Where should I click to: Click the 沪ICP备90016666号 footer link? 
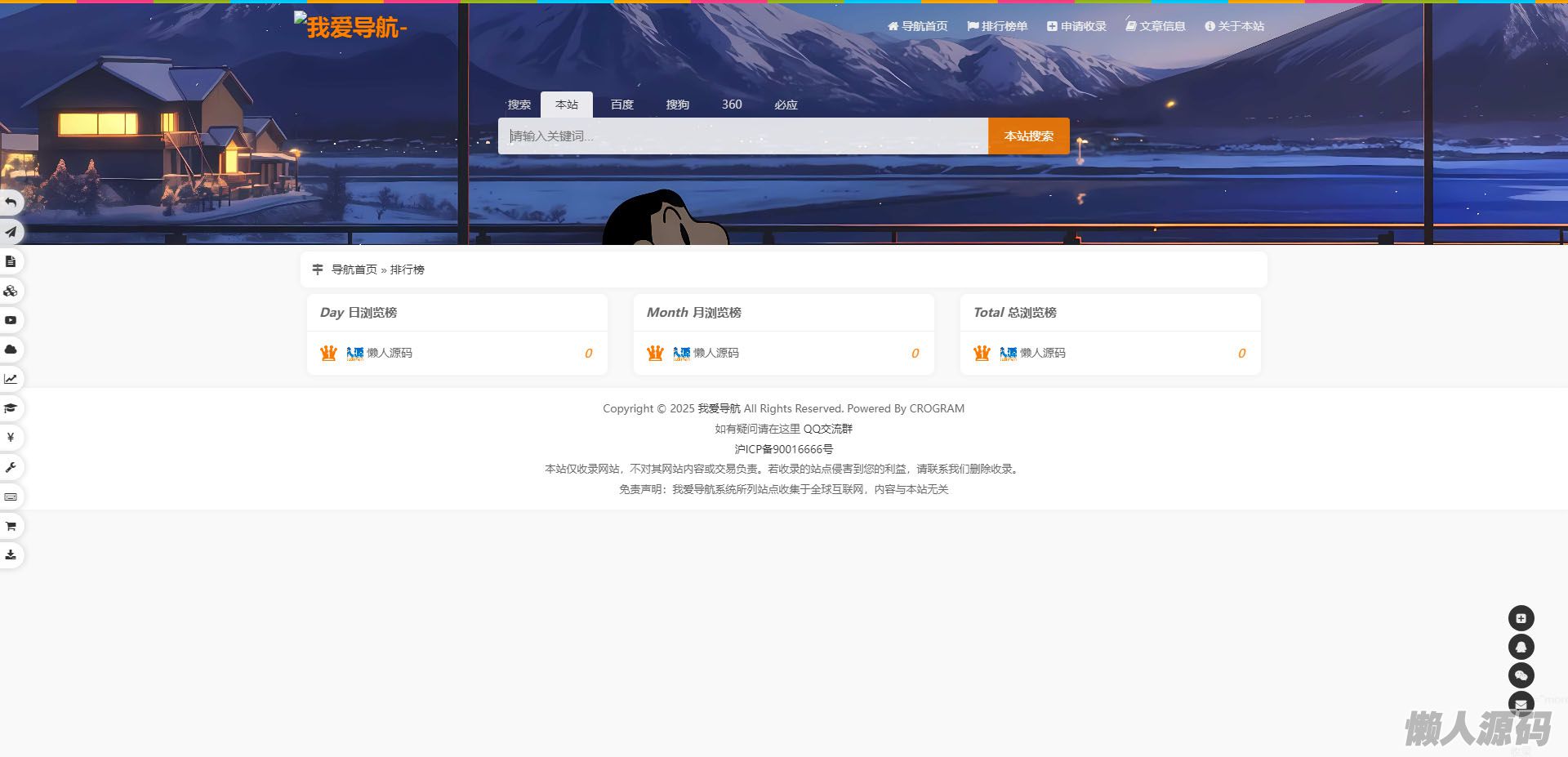[784, 449]
